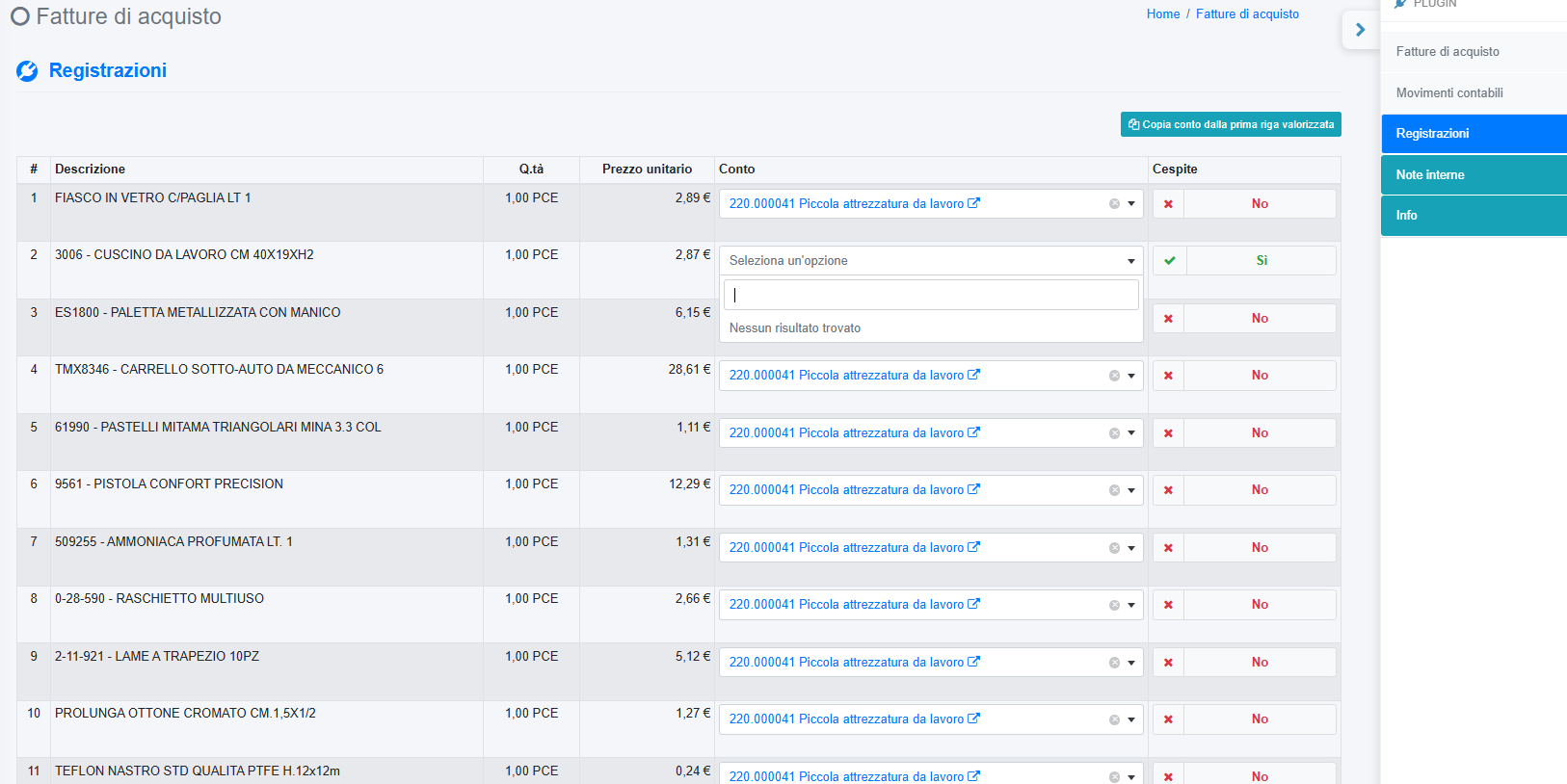Screen dimensions: 1567x784
Task: Click green checkmark icon in row 2
Action: [1169, 261]
